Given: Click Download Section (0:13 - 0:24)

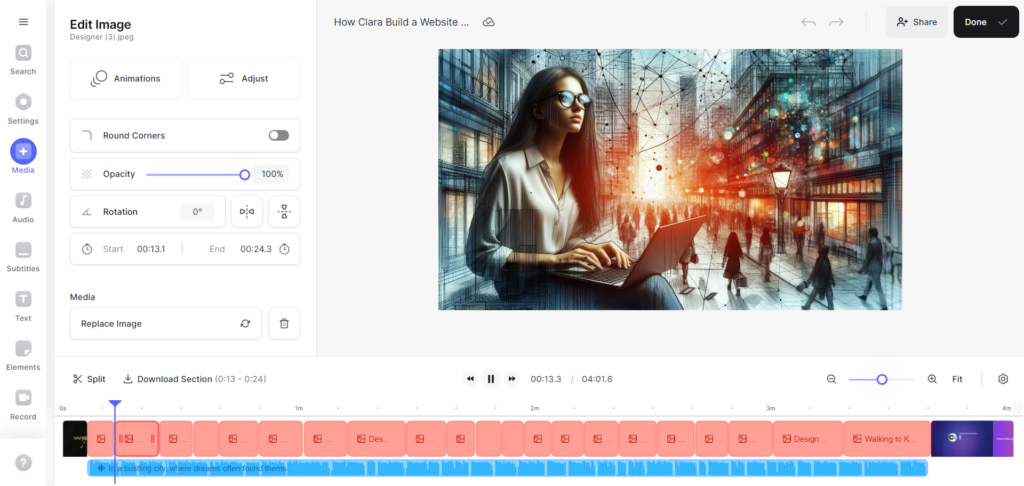Looking at the screenshot, I should point(195,379).
